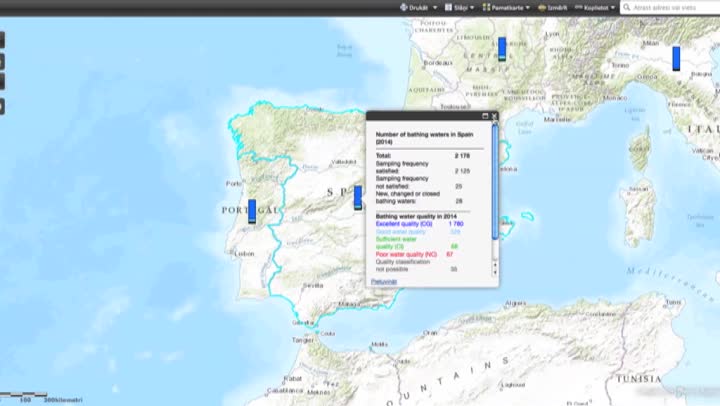Viewport: 720px width, 406px height.
Task: Maximize the Spain info popup
Action: point(485,116)
